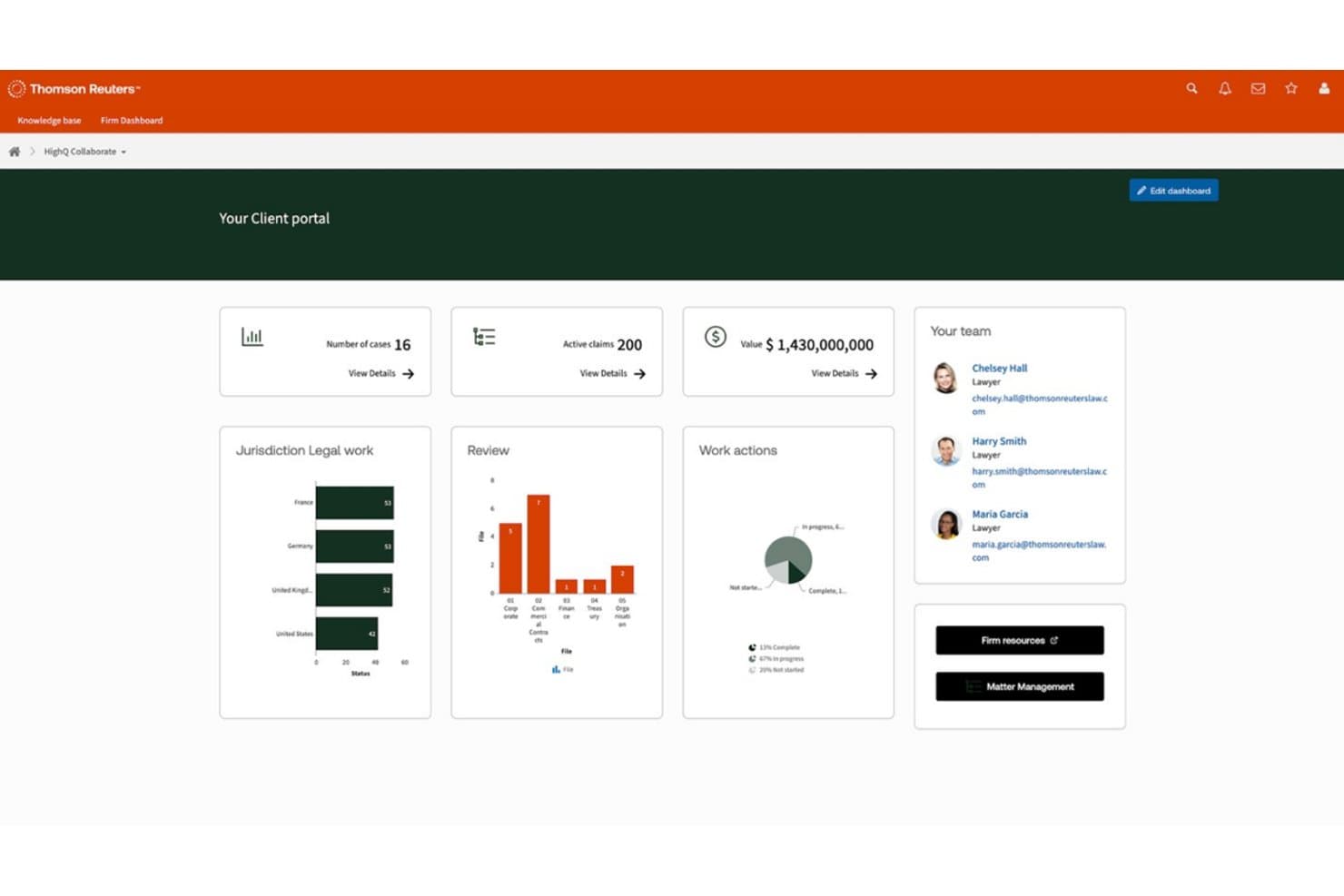Click Chelsey Hall's email address
This screenshot has width=1344, height=896.
click(x=1040, y=405)
